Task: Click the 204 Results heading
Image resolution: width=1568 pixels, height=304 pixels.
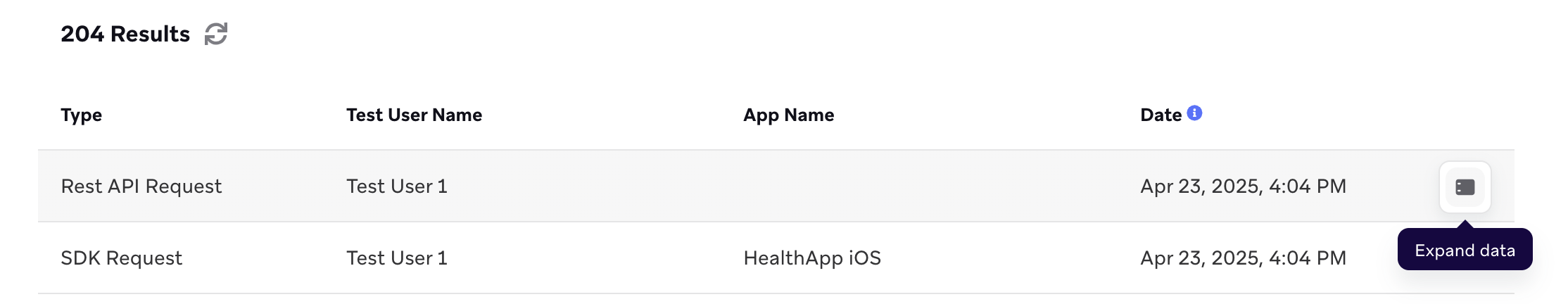Action: [125, 34]
